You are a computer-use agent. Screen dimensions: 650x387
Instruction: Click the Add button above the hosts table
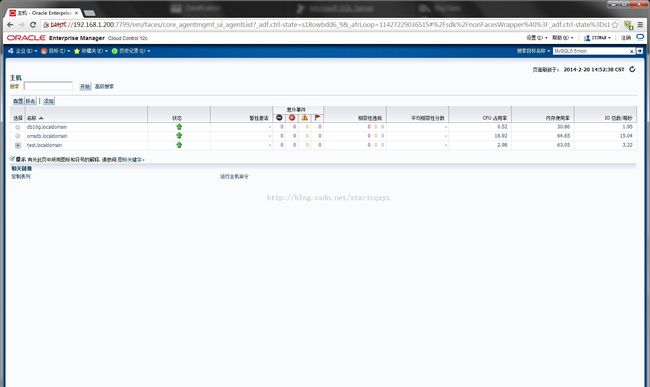click(49, 101)
